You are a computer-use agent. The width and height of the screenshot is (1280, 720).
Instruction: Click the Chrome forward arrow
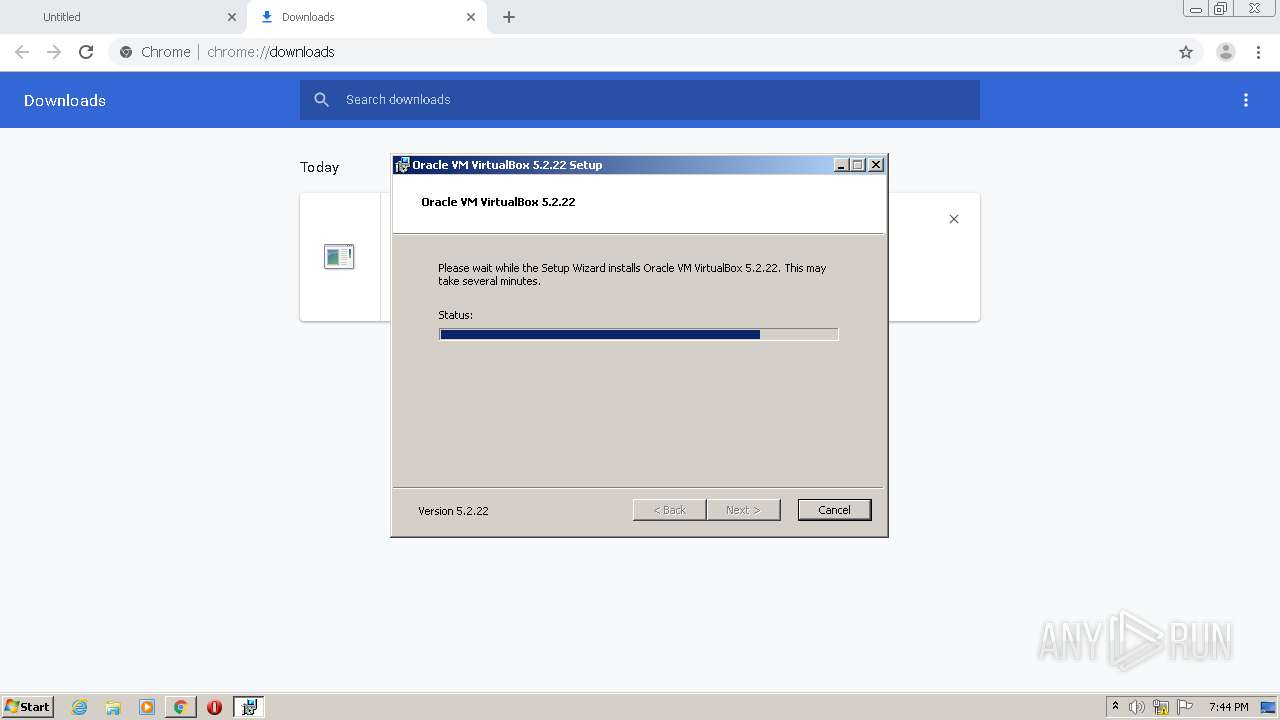coord(54,52)
